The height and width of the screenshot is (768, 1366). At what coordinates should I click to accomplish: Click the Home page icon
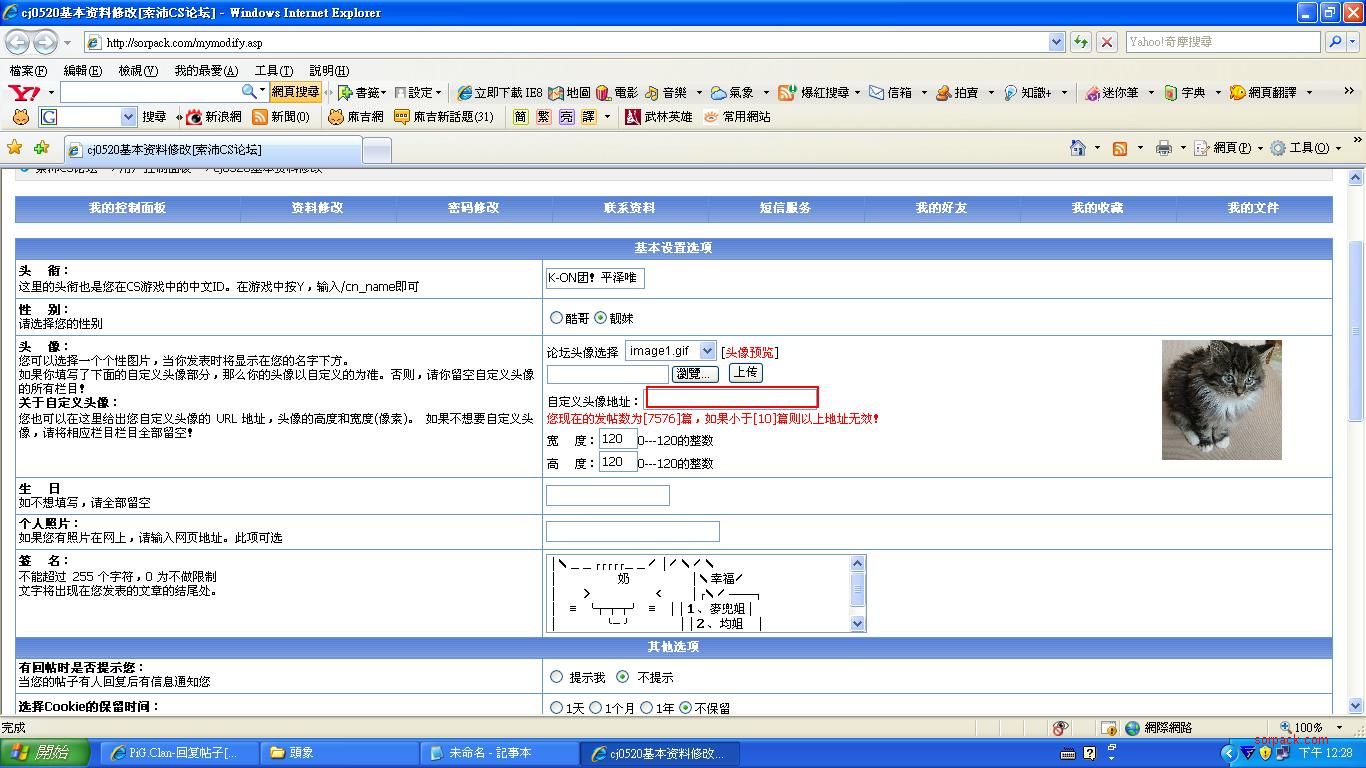coord(1077,148)
